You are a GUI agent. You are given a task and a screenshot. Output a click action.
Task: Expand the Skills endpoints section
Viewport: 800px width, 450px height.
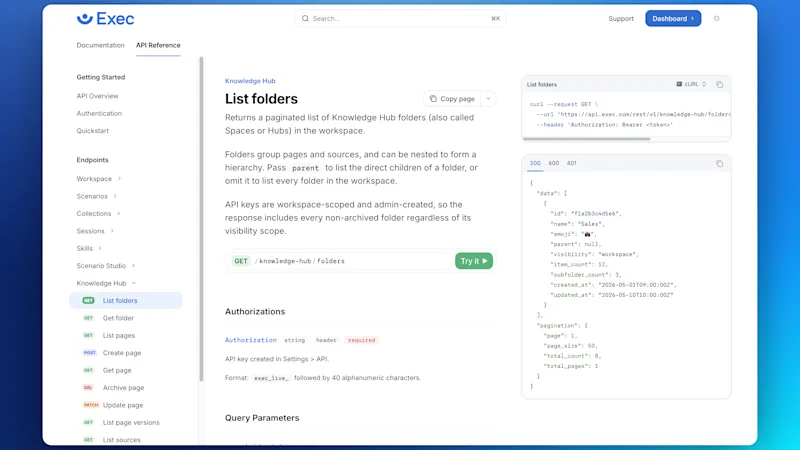(x=89, y=248)
